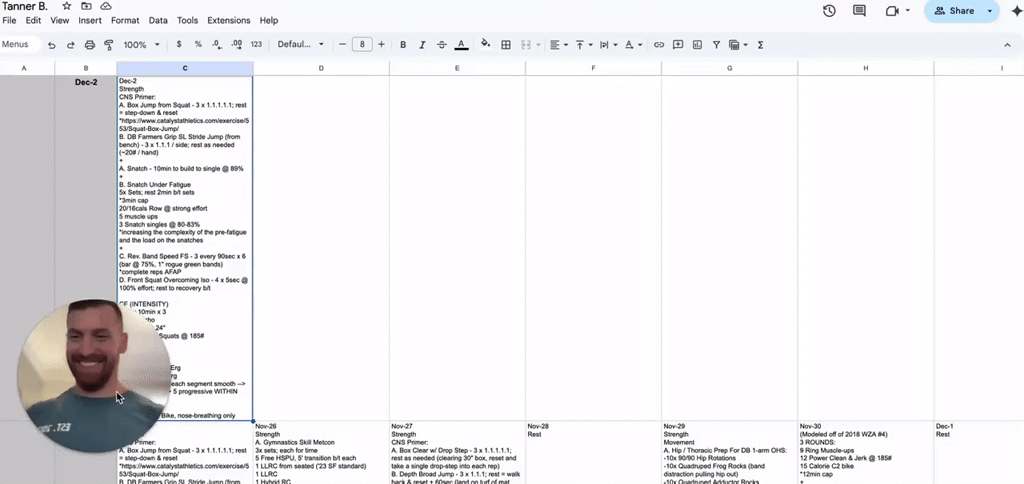Screen dimensions: 1024x484
Task: Collapse the toolbar header chevron
Action: pyautogui.click(x=1007, y=44)
